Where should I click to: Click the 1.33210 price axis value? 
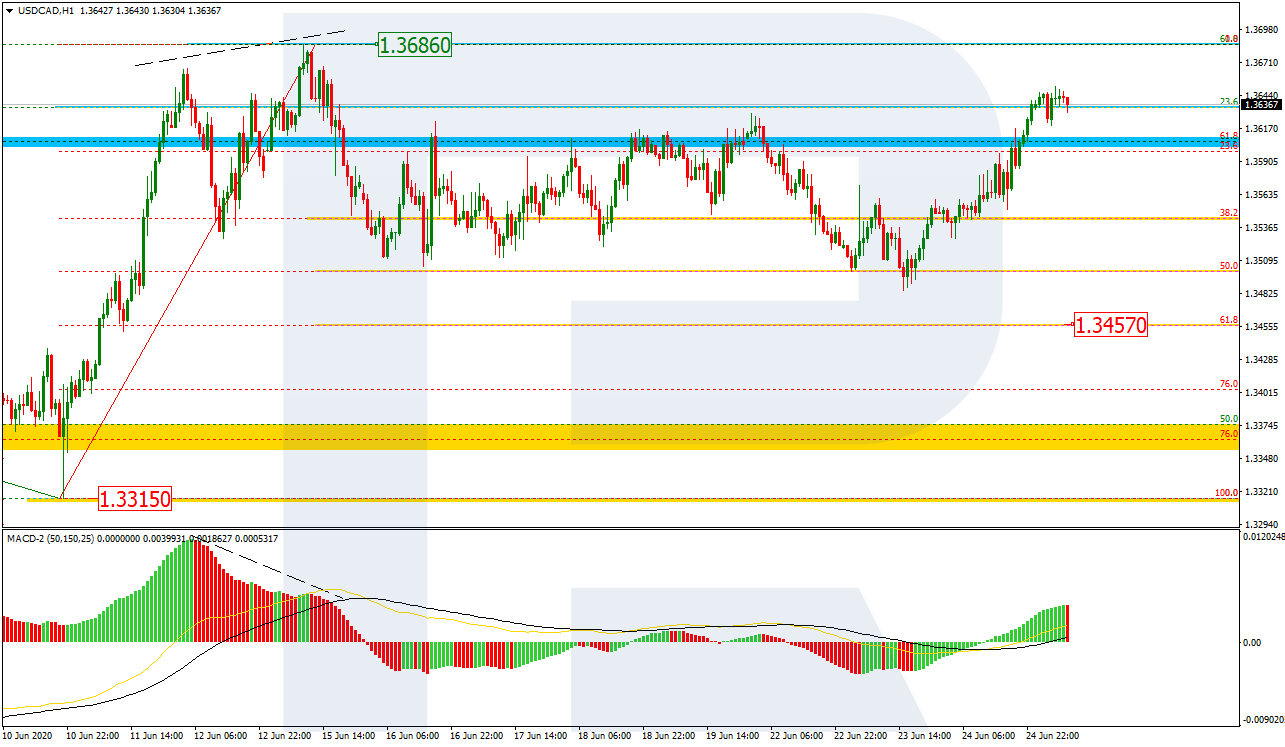1263,491
